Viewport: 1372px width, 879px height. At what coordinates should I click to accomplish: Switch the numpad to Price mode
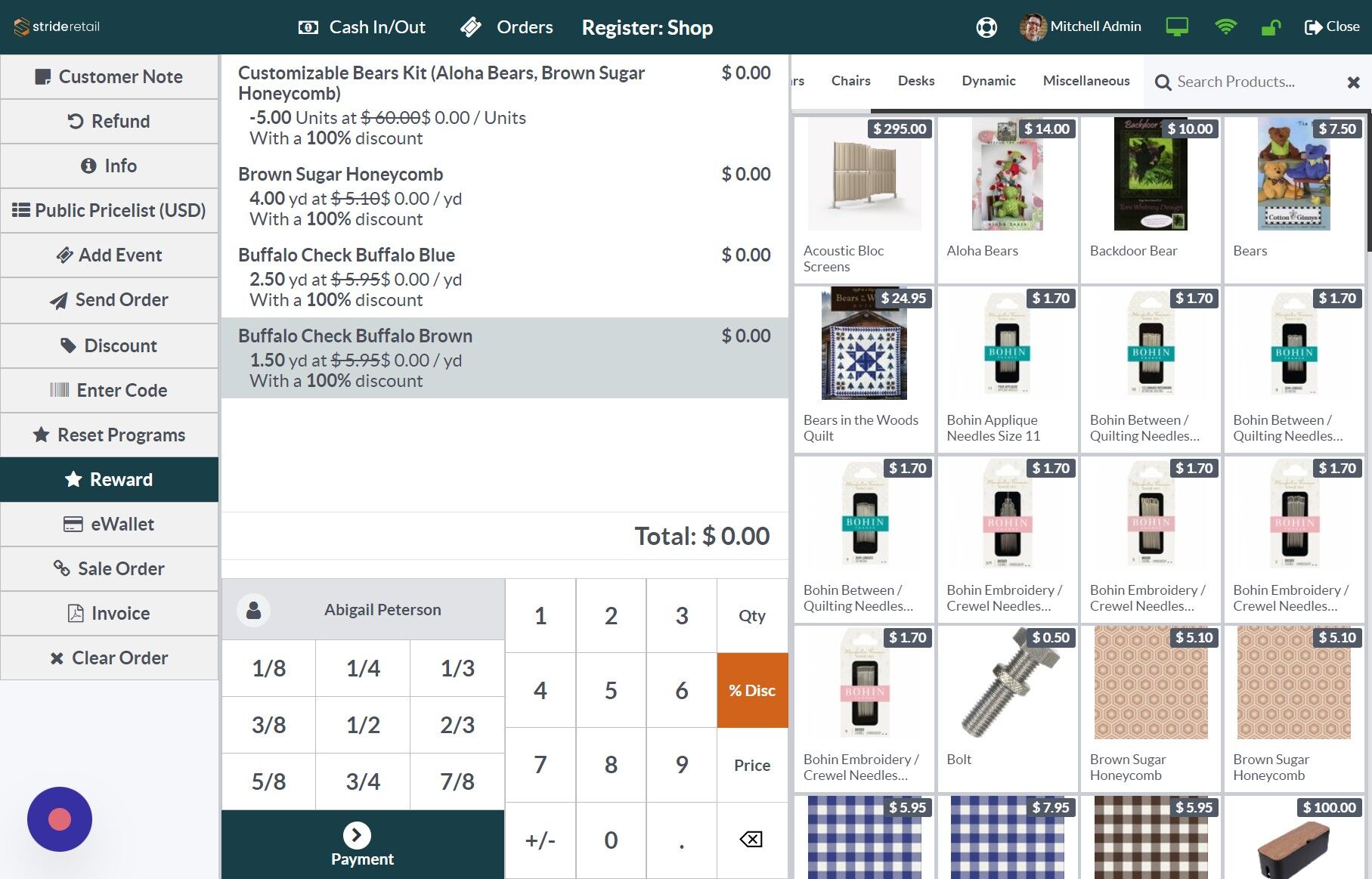(x=751, y=765)
